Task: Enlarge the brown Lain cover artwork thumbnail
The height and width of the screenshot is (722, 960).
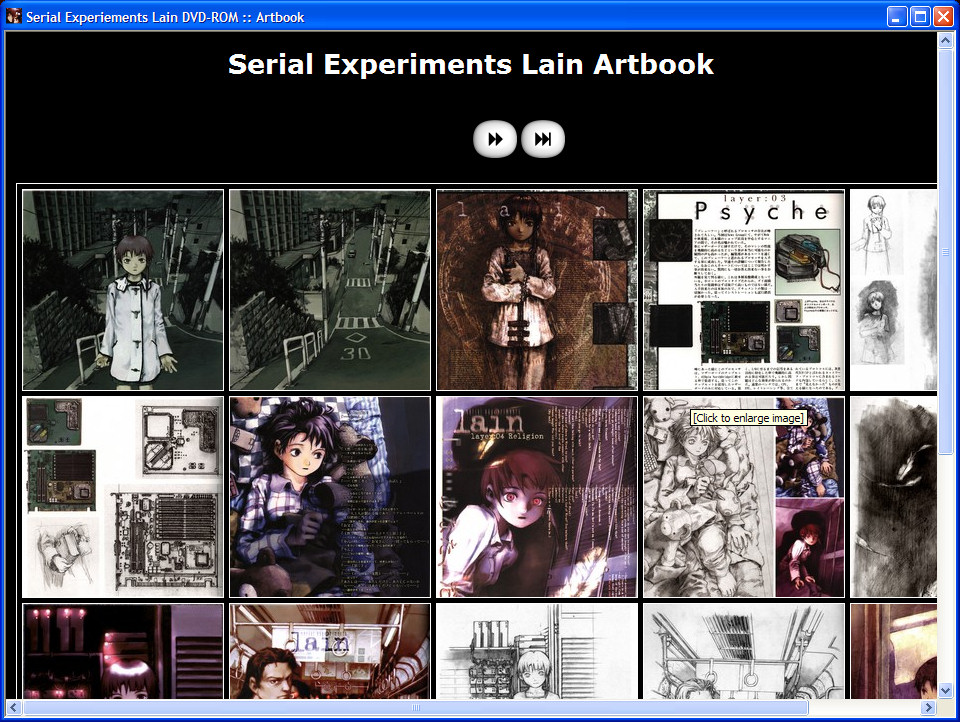Action: 537,290
